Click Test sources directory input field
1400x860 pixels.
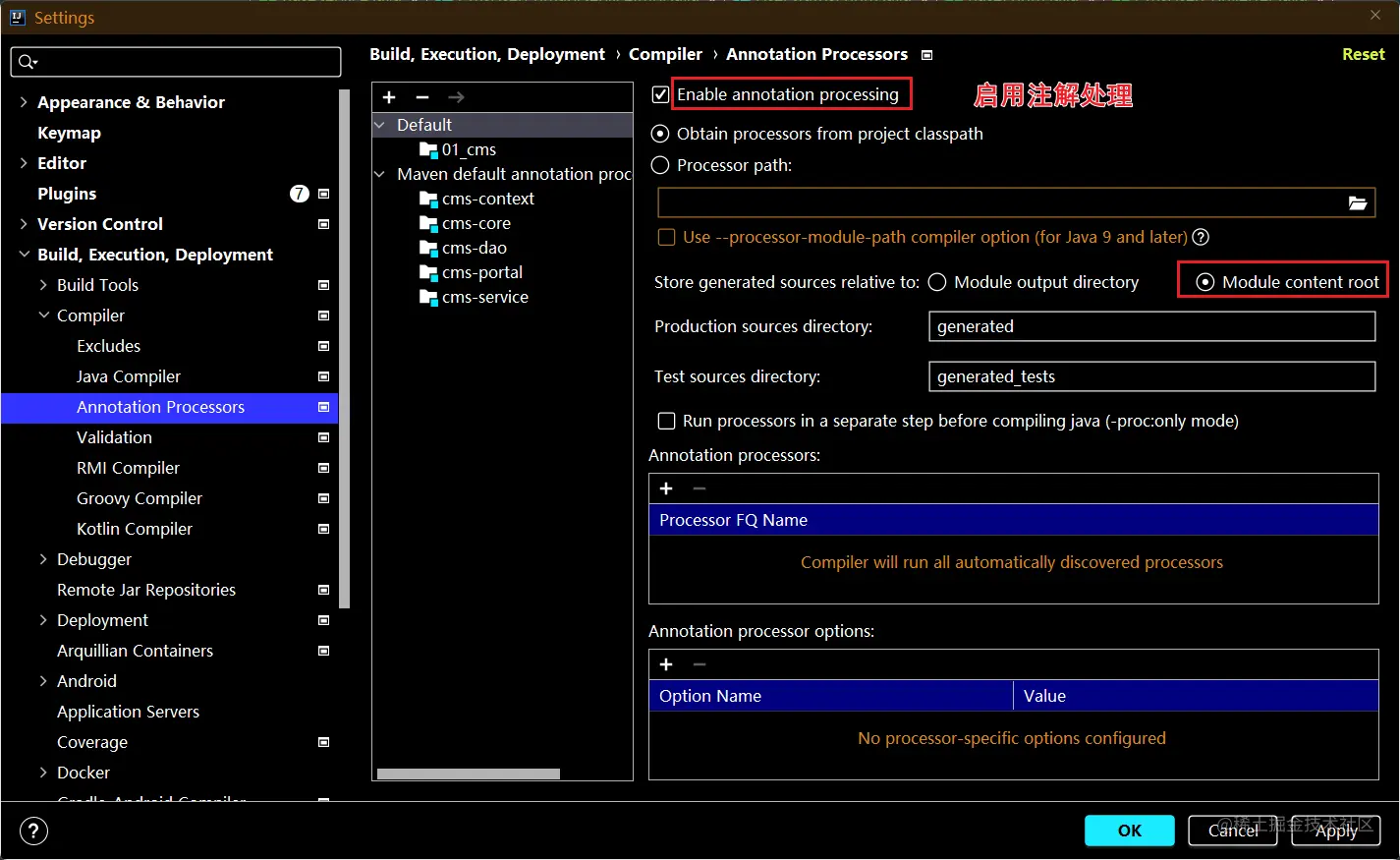click(1151, 376)
